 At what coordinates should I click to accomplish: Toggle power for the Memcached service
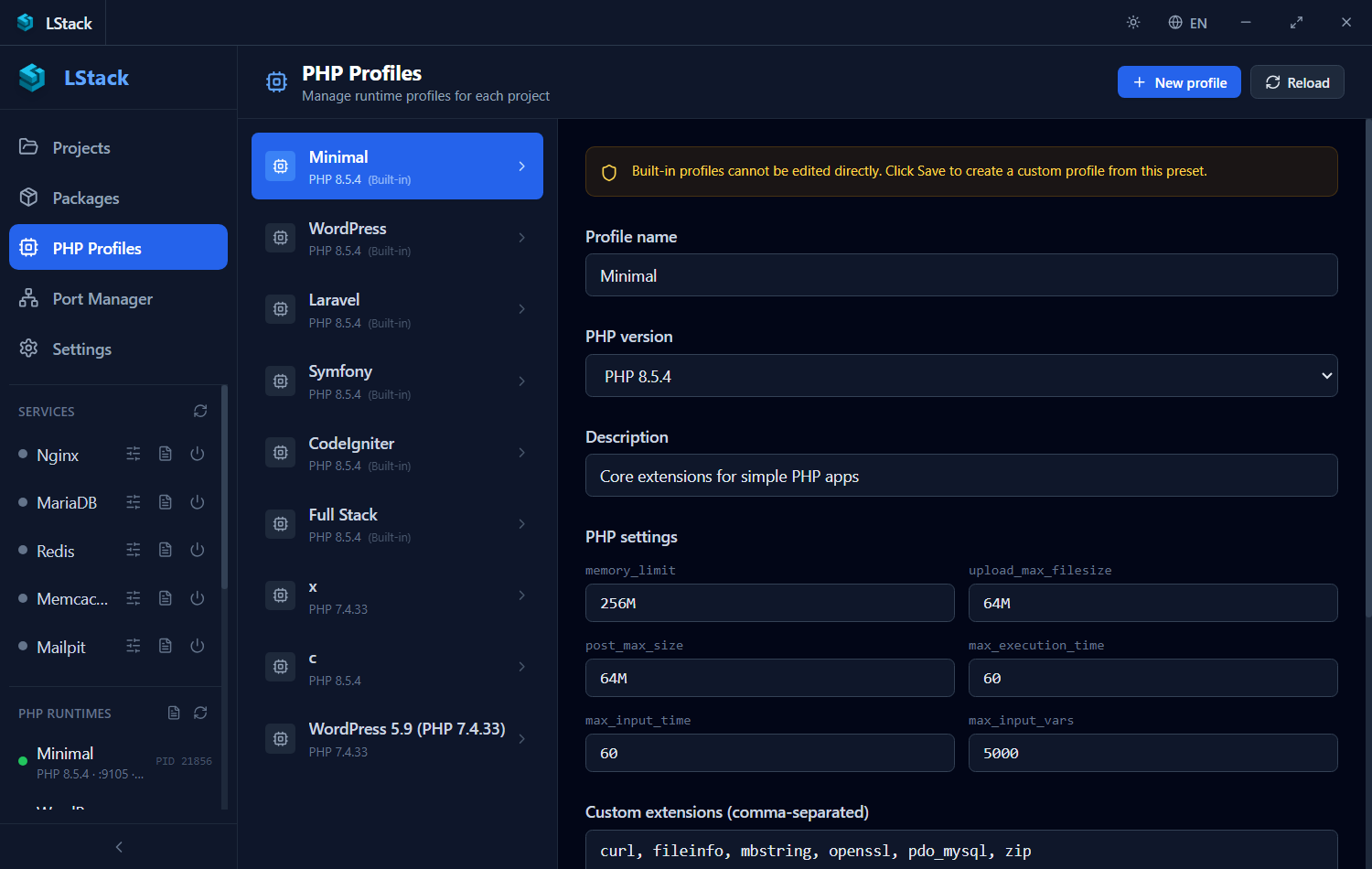[x=198, y=598]
